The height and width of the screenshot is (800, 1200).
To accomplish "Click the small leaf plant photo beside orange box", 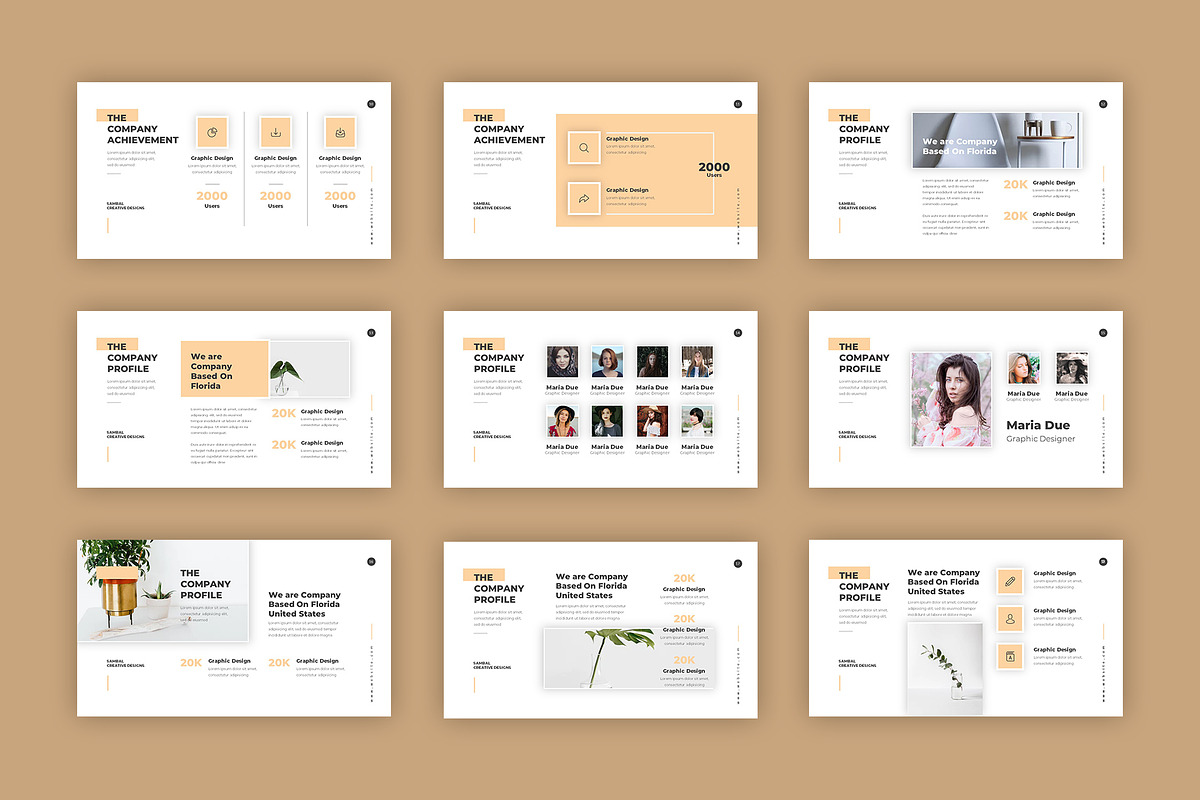I will pos(309,369).
